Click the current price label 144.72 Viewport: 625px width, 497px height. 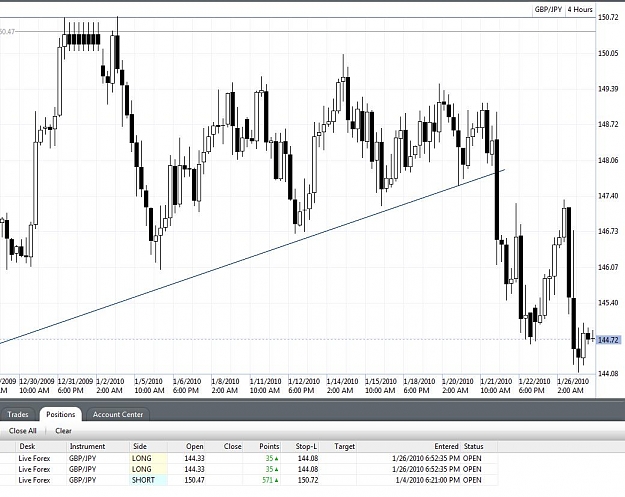point(608,340)
